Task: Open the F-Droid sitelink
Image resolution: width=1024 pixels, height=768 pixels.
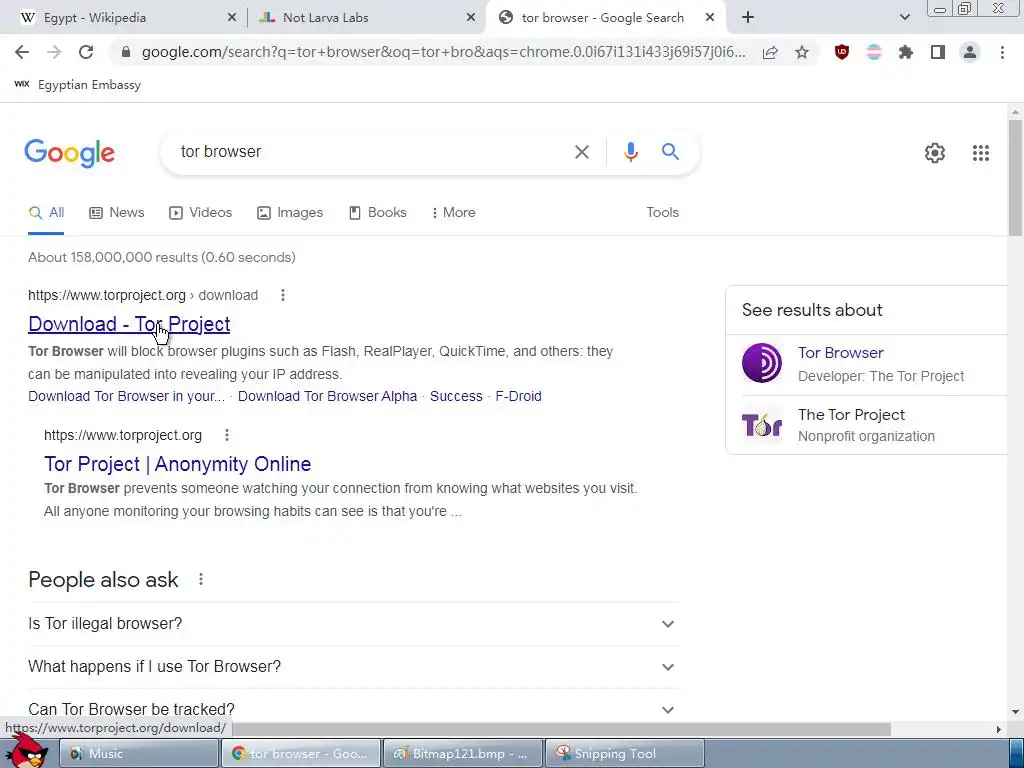Action: tap(518, 396)
